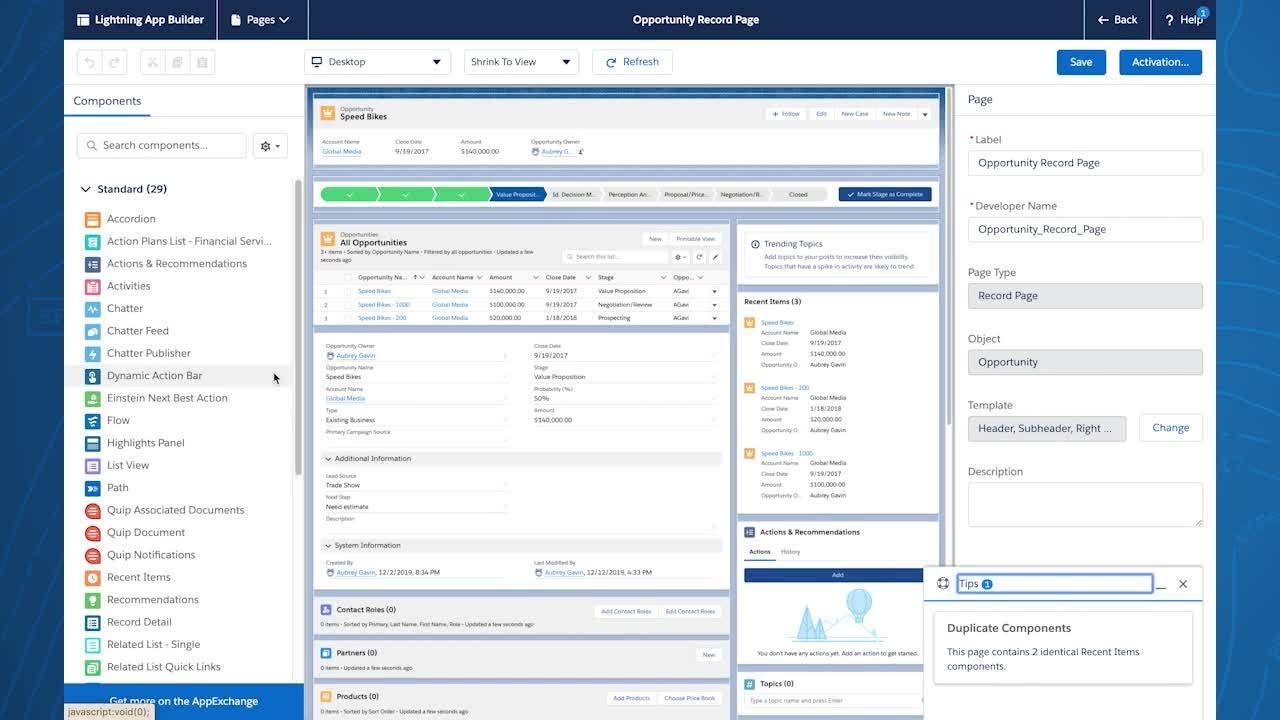This screenshot has width=1280, height=720.
Task: Select Actions & Recommendations component icon
Action: coord(92,264)
